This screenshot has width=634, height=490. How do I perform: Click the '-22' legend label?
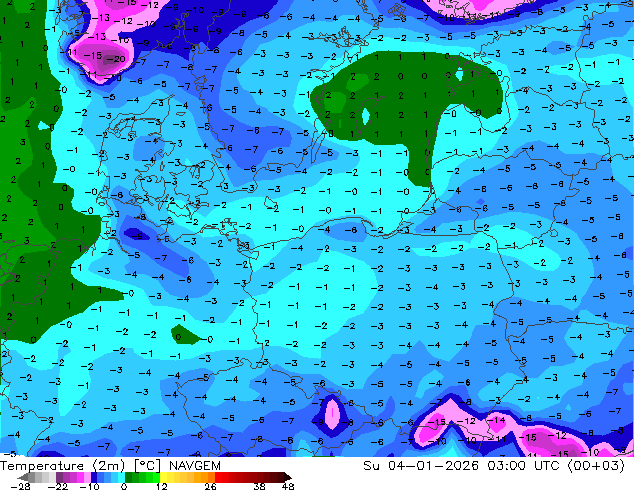coord(57,486)
